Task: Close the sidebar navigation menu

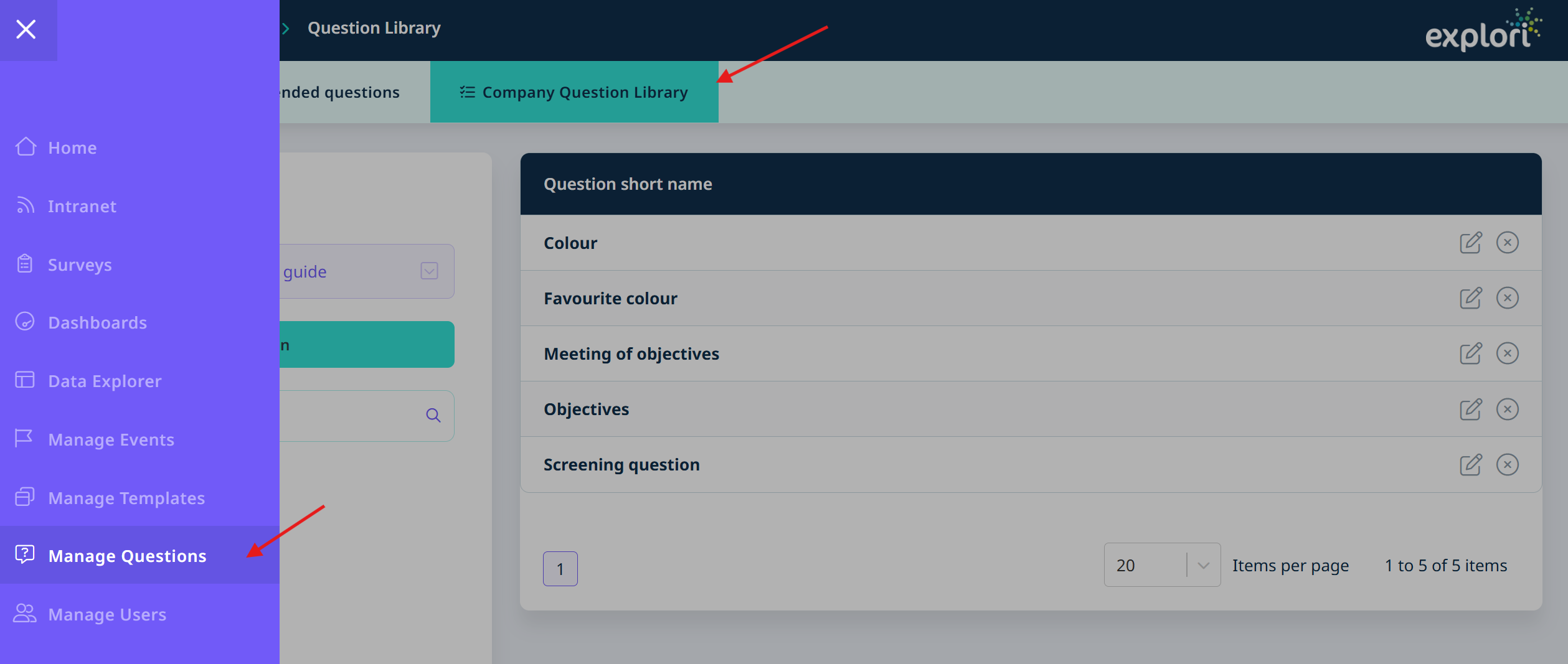Action: click(26, 29)
